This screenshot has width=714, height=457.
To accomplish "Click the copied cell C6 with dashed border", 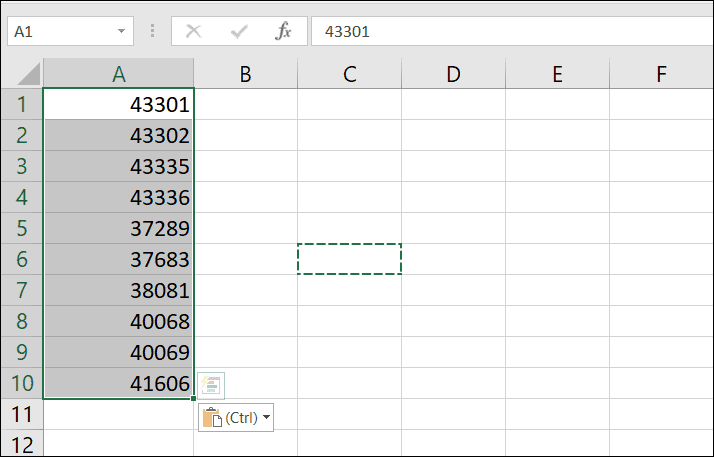I will tap(349, 259).
